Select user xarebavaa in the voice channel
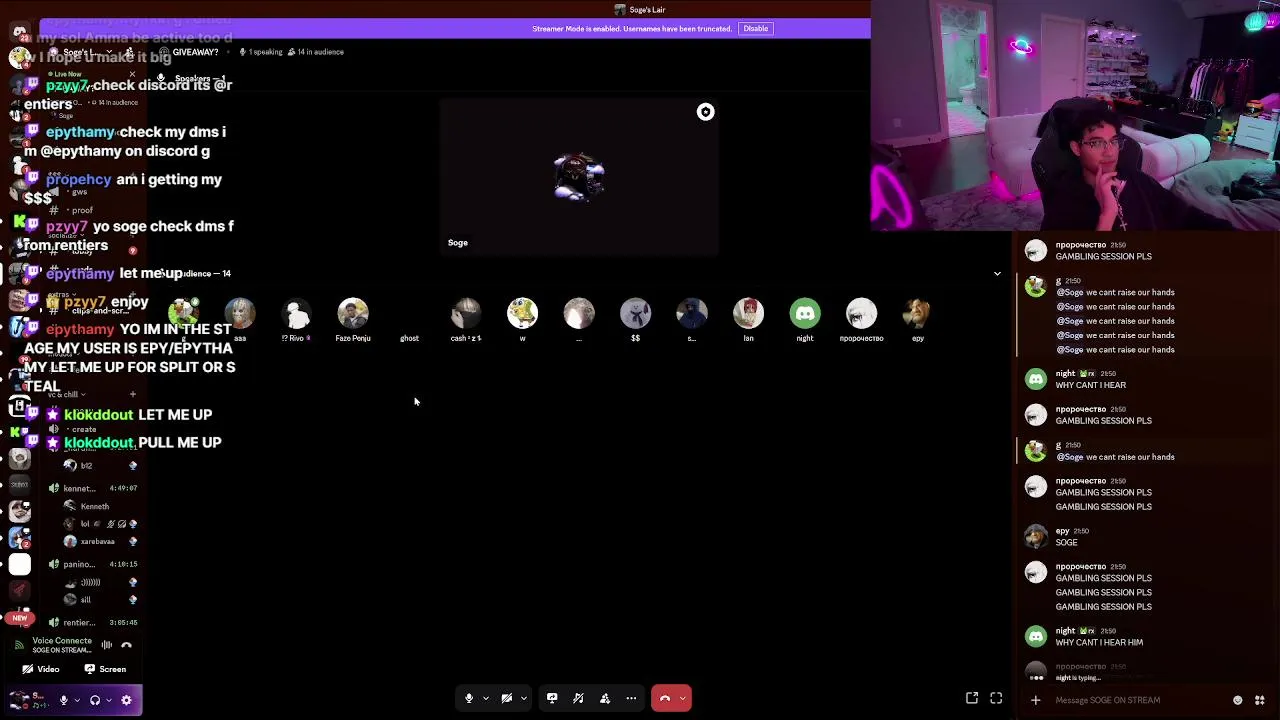Image resolution: width=1280 pixels, height=720 pixels. click(x=98, y=541)
